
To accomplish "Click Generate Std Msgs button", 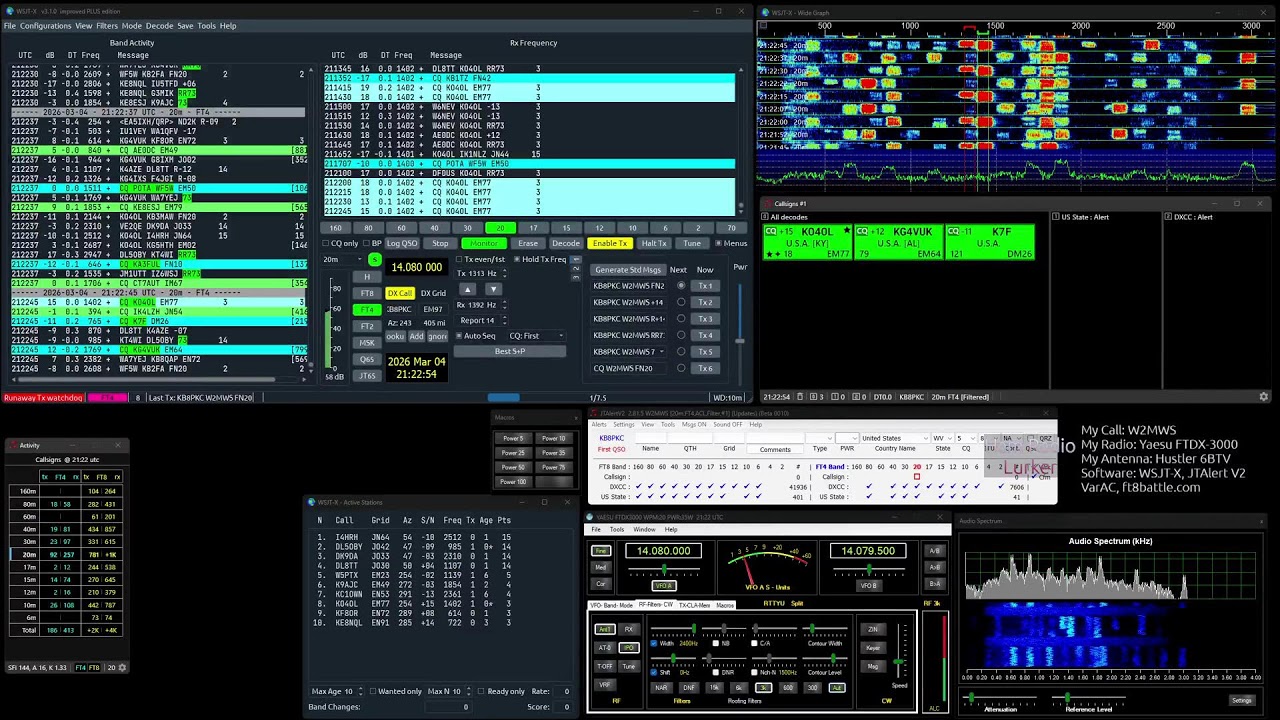I will pos(628,270).
